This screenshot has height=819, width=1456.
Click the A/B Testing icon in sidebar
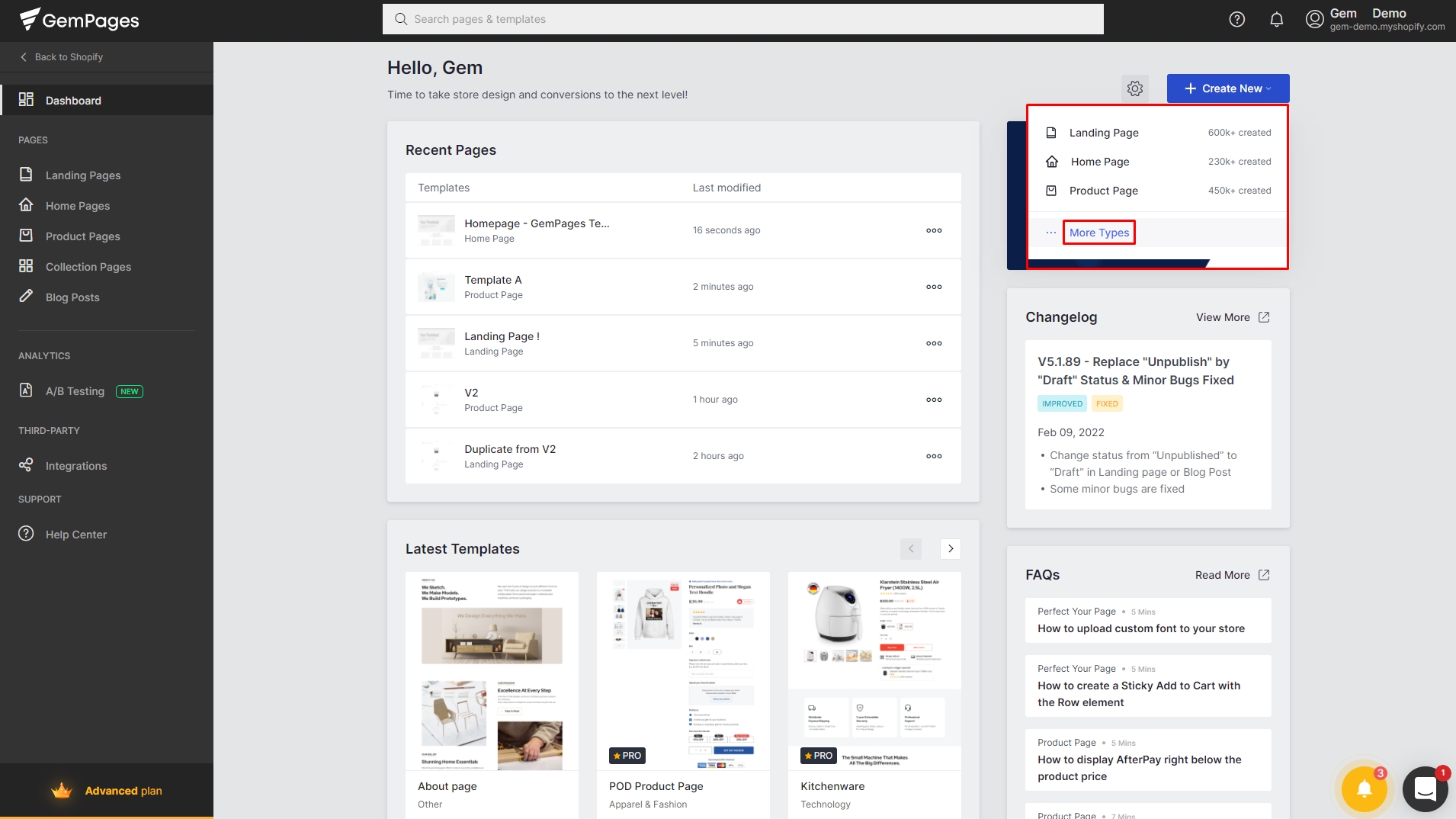[26, 390]
